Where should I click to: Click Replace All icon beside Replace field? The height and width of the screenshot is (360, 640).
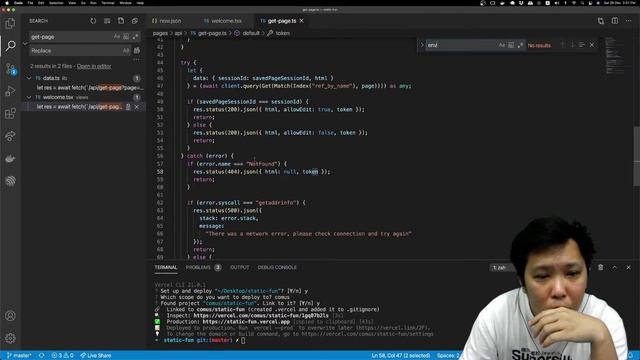(137, 51)
